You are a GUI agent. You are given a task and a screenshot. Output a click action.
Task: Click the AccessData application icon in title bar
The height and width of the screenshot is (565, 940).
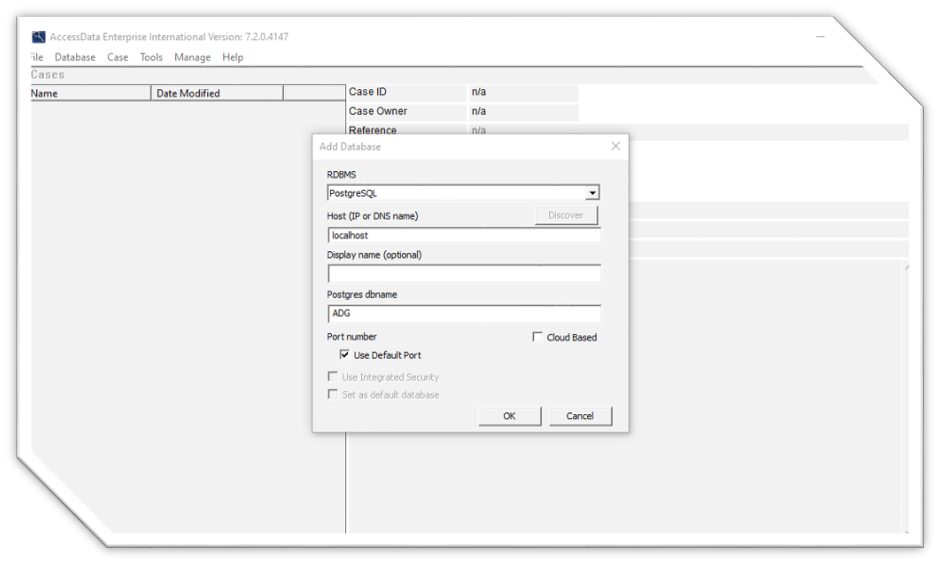click(x=39, y=37)
